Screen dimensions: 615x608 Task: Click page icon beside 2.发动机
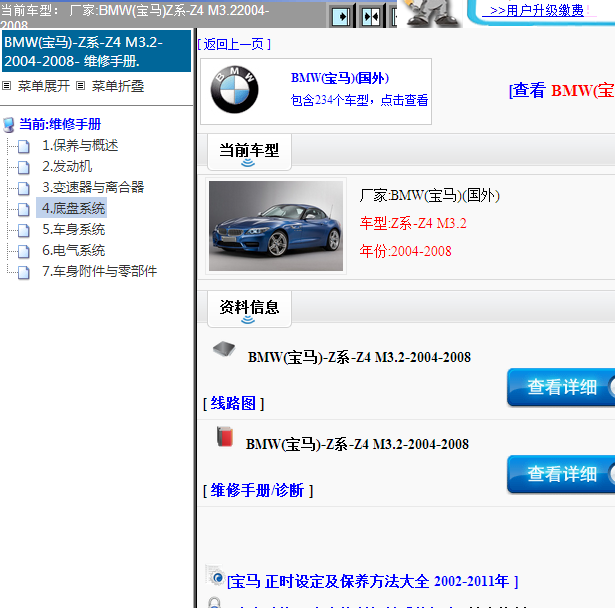click(x=24, y=167)
